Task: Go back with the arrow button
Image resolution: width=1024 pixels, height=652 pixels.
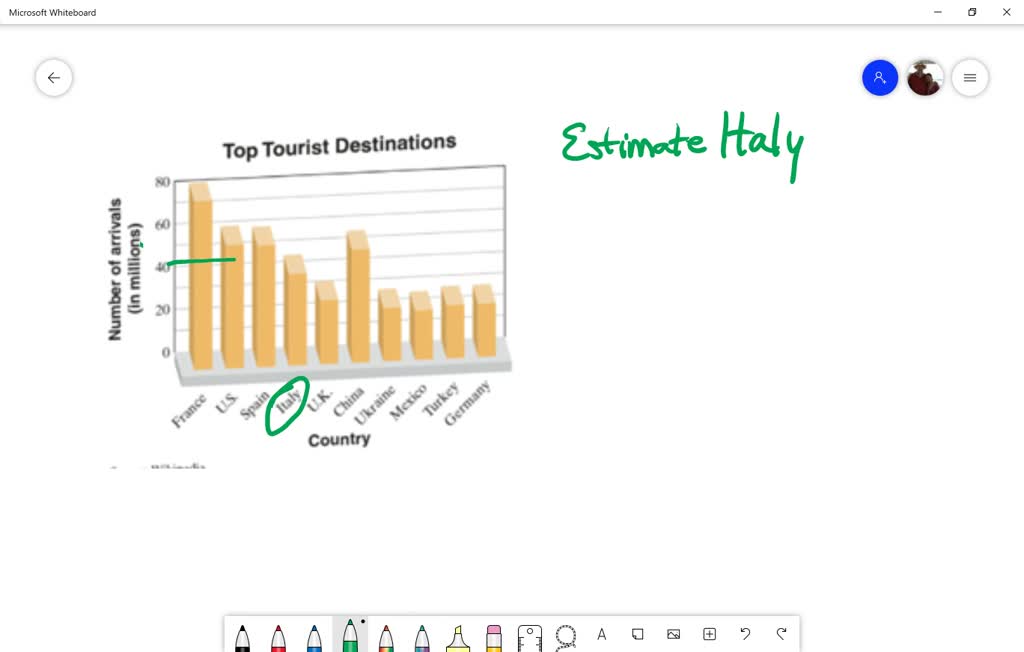Action: click(53, 77)
